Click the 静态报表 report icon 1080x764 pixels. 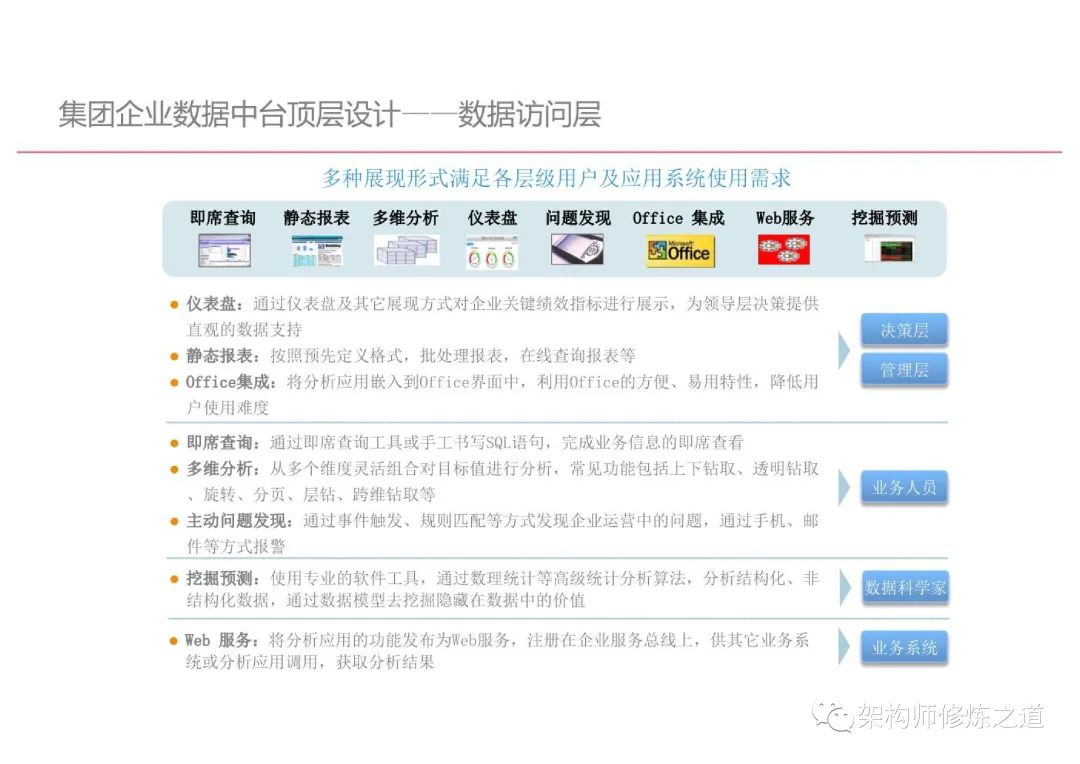click(317, 251)
